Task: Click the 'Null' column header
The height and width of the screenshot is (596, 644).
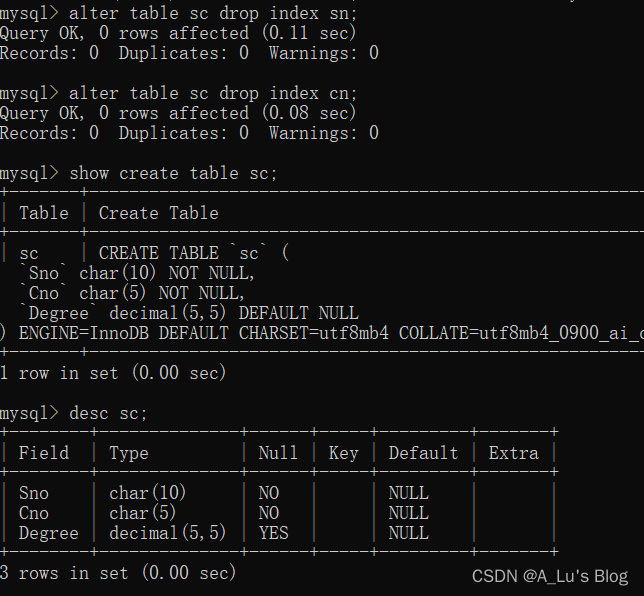Action: pyautogui.click(x=278, y=453)
